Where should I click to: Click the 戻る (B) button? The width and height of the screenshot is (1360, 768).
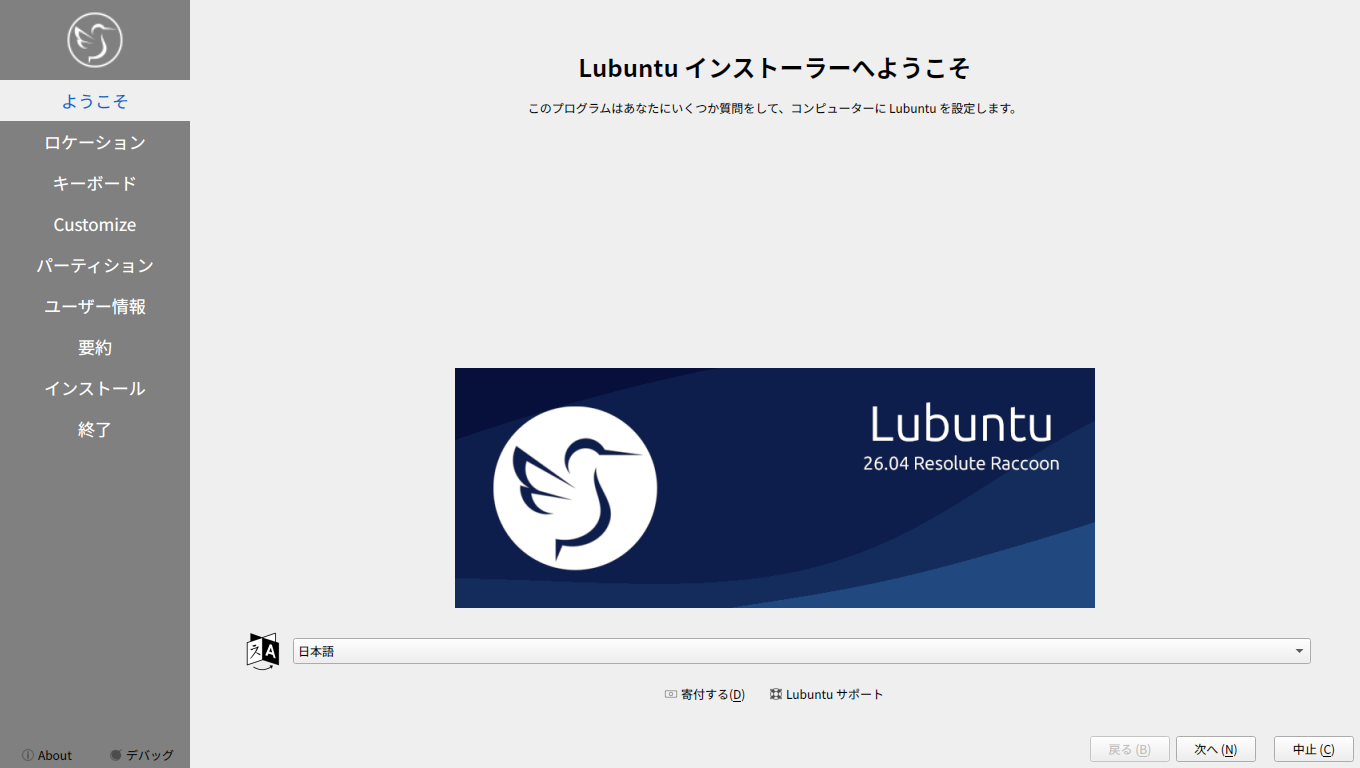coord(1130,749)
